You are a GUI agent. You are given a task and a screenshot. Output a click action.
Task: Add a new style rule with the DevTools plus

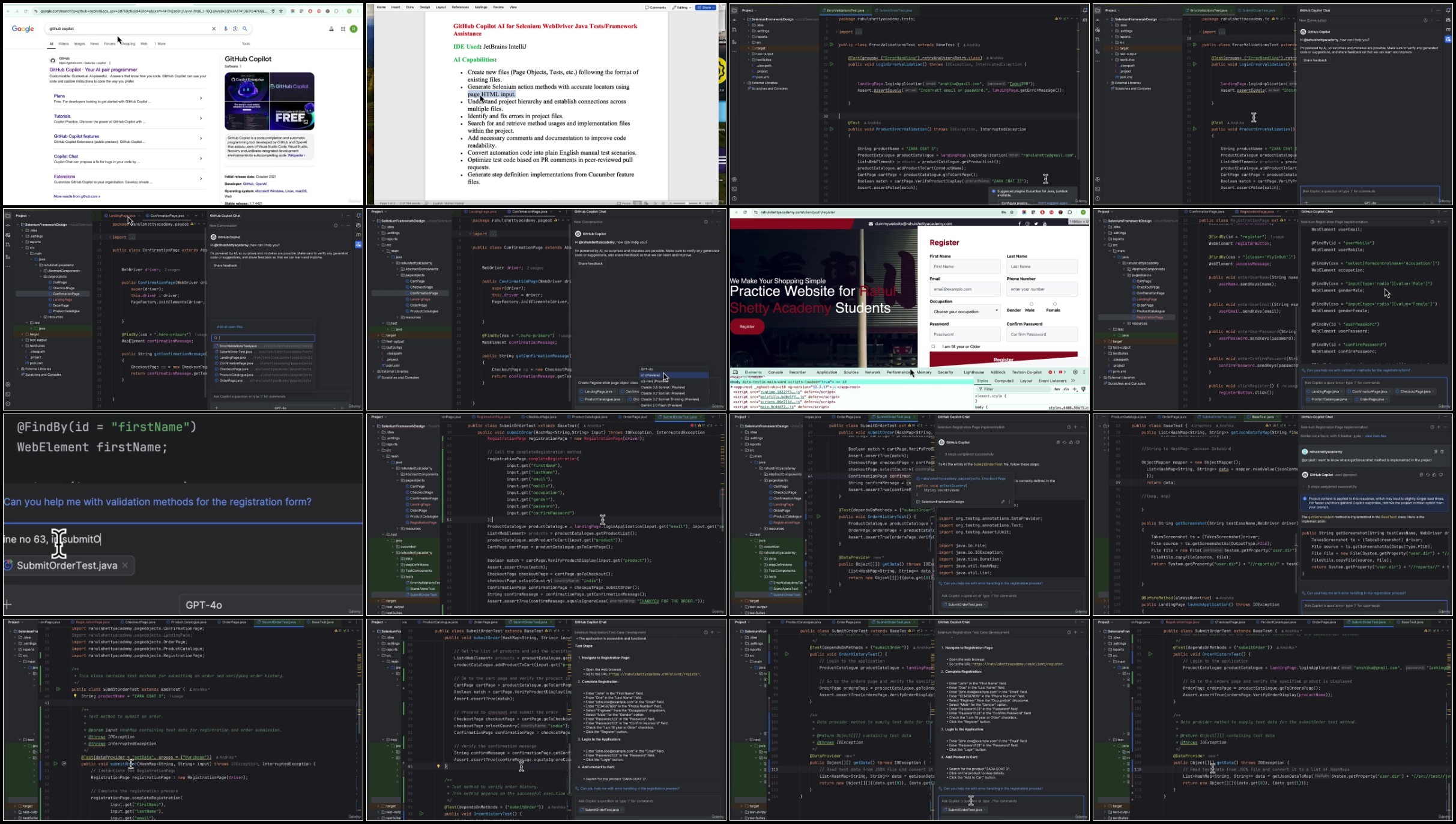coord(1075,389)
